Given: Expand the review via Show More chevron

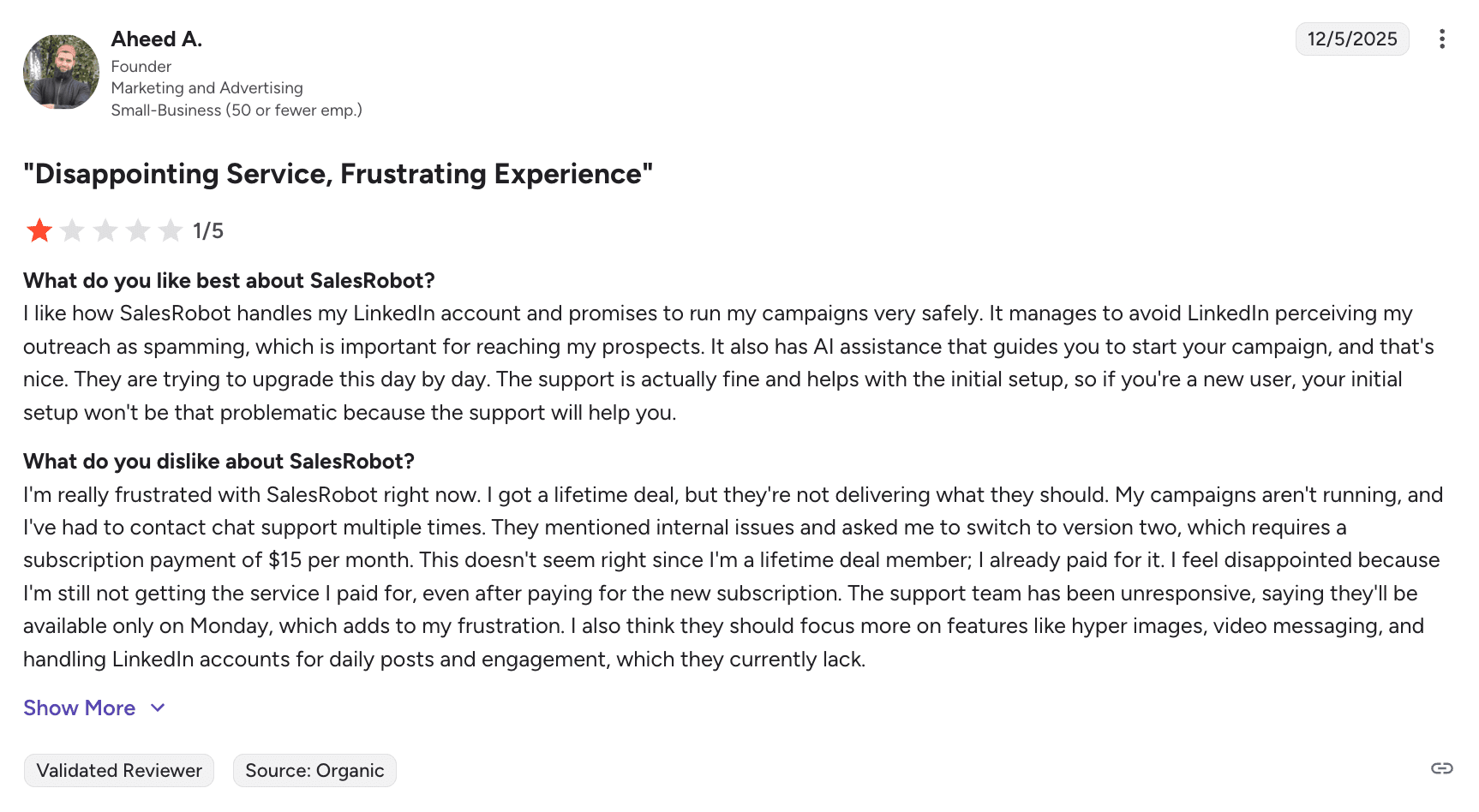Looking at the screenshot, I should (158, 708).
